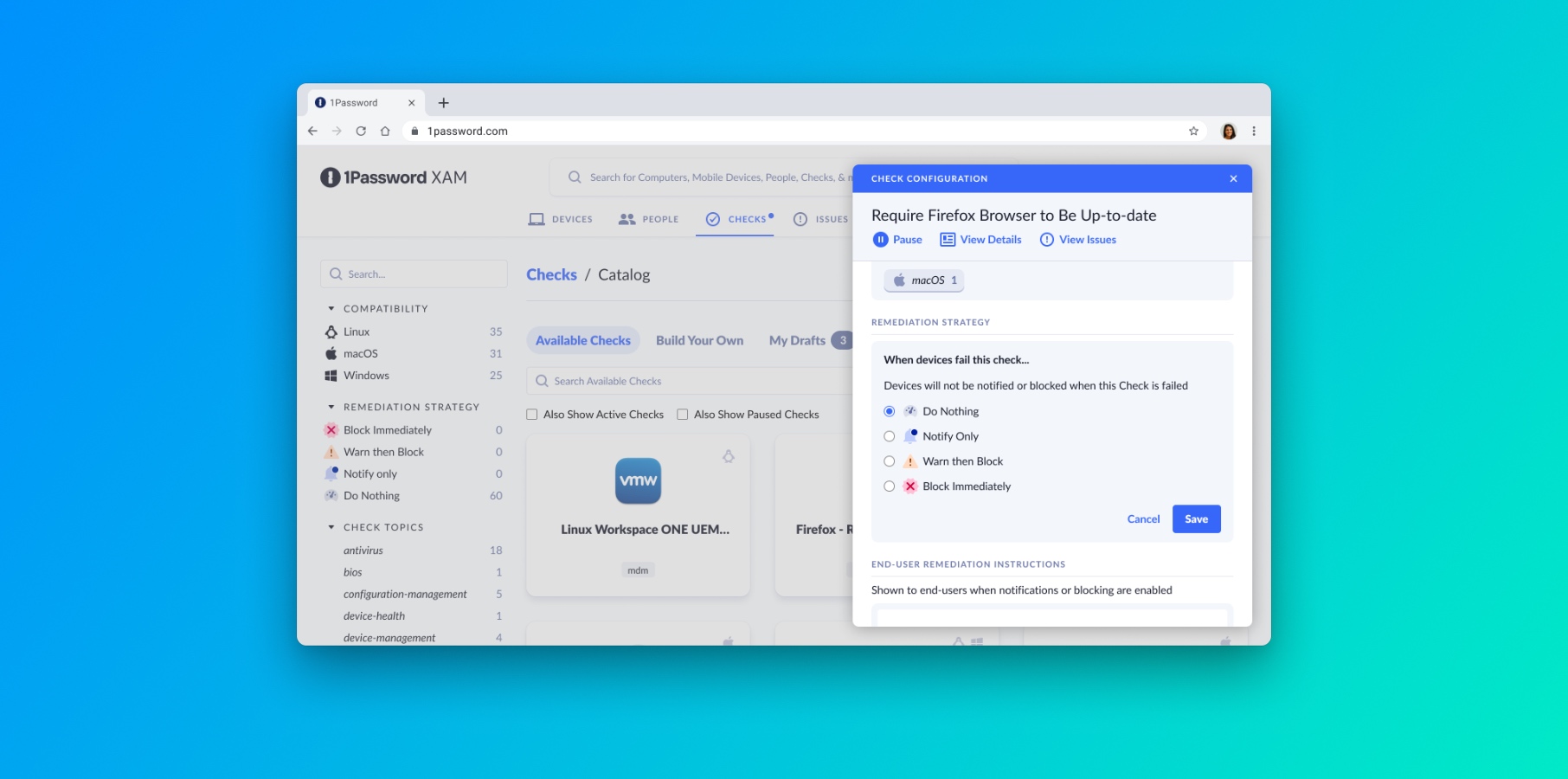Go back with browser back arrow
Screen dimensions: 1568x779
312,132
